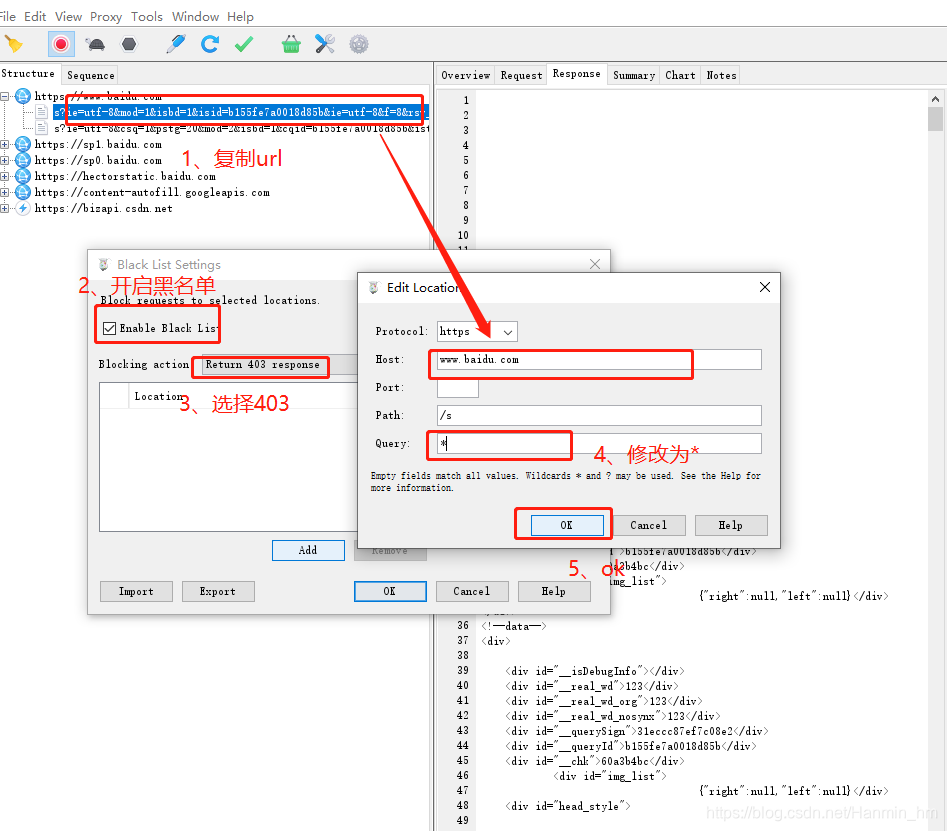This screenshot has width=947, height=831.
Task: Click the globe icon for sp1.baidu.com
Action: point(23,144)
